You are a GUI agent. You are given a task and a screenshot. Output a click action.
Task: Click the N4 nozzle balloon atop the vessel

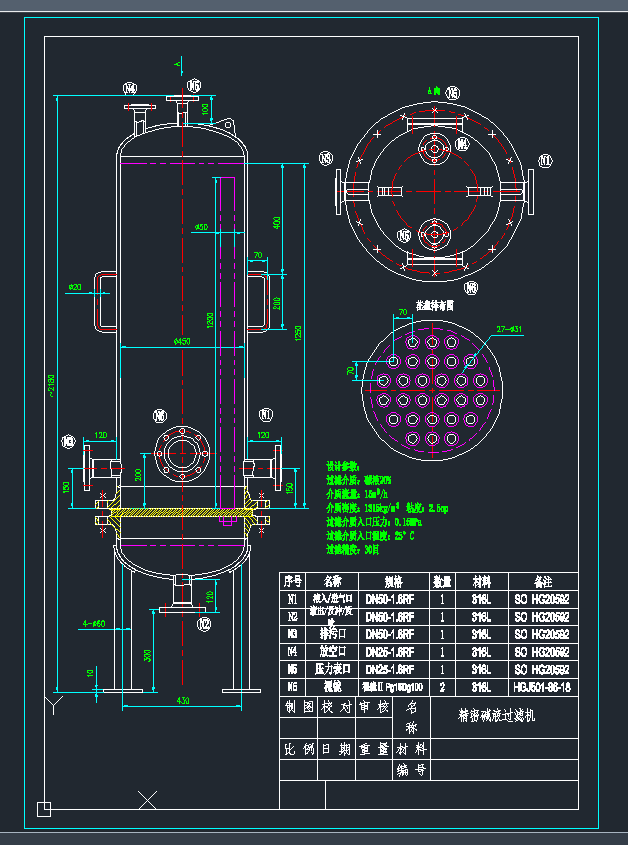click(129, 88)
